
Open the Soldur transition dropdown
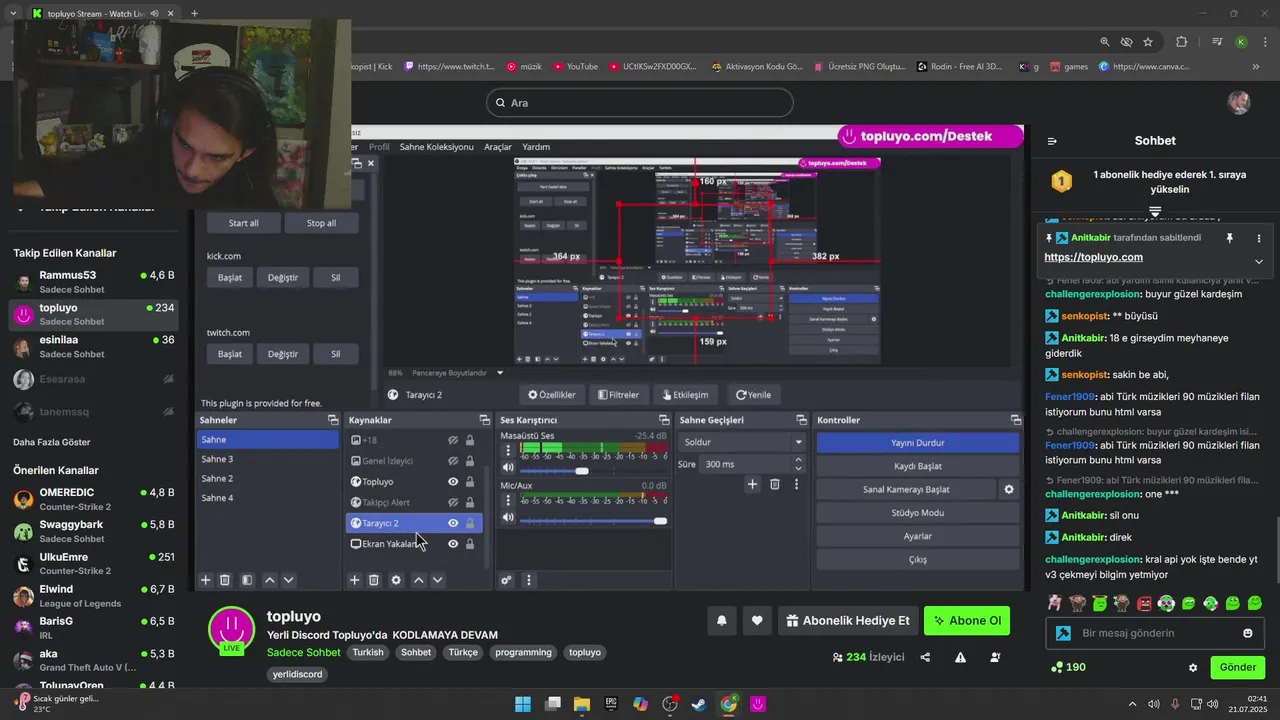point(742,442)
